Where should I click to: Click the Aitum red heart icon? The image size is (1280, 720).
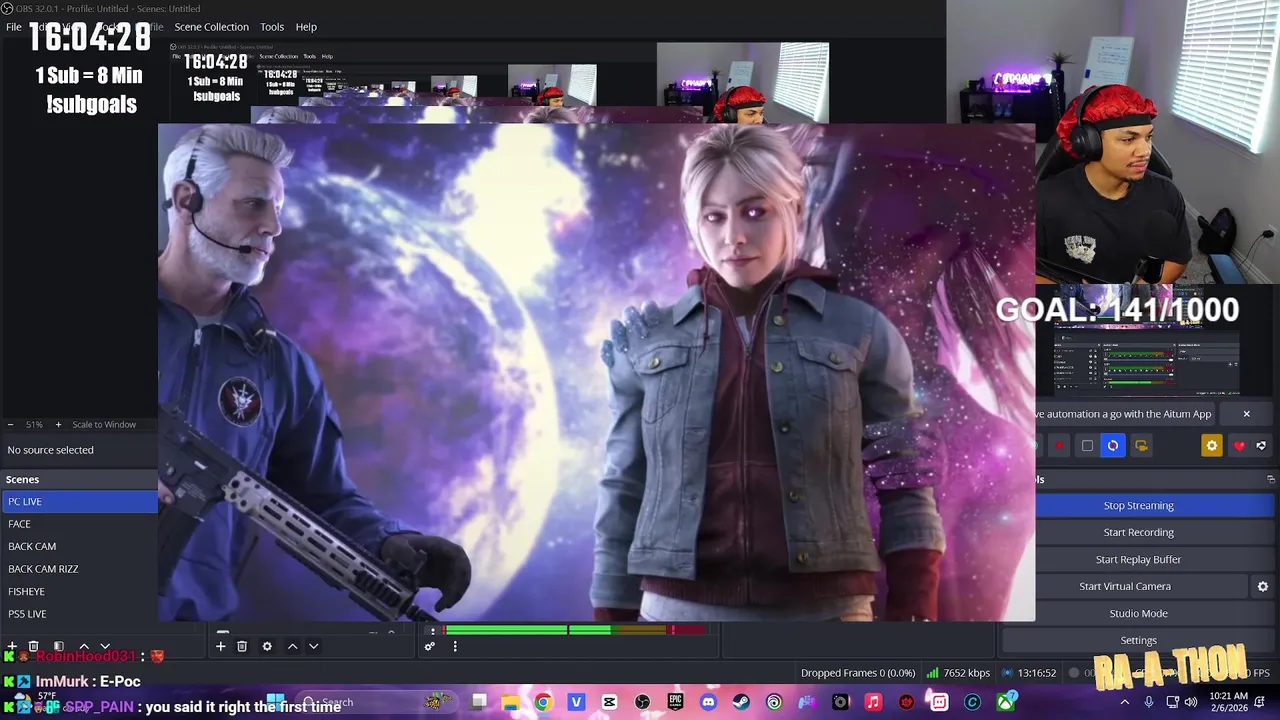pyautogui.click(x=1239, y=446)
